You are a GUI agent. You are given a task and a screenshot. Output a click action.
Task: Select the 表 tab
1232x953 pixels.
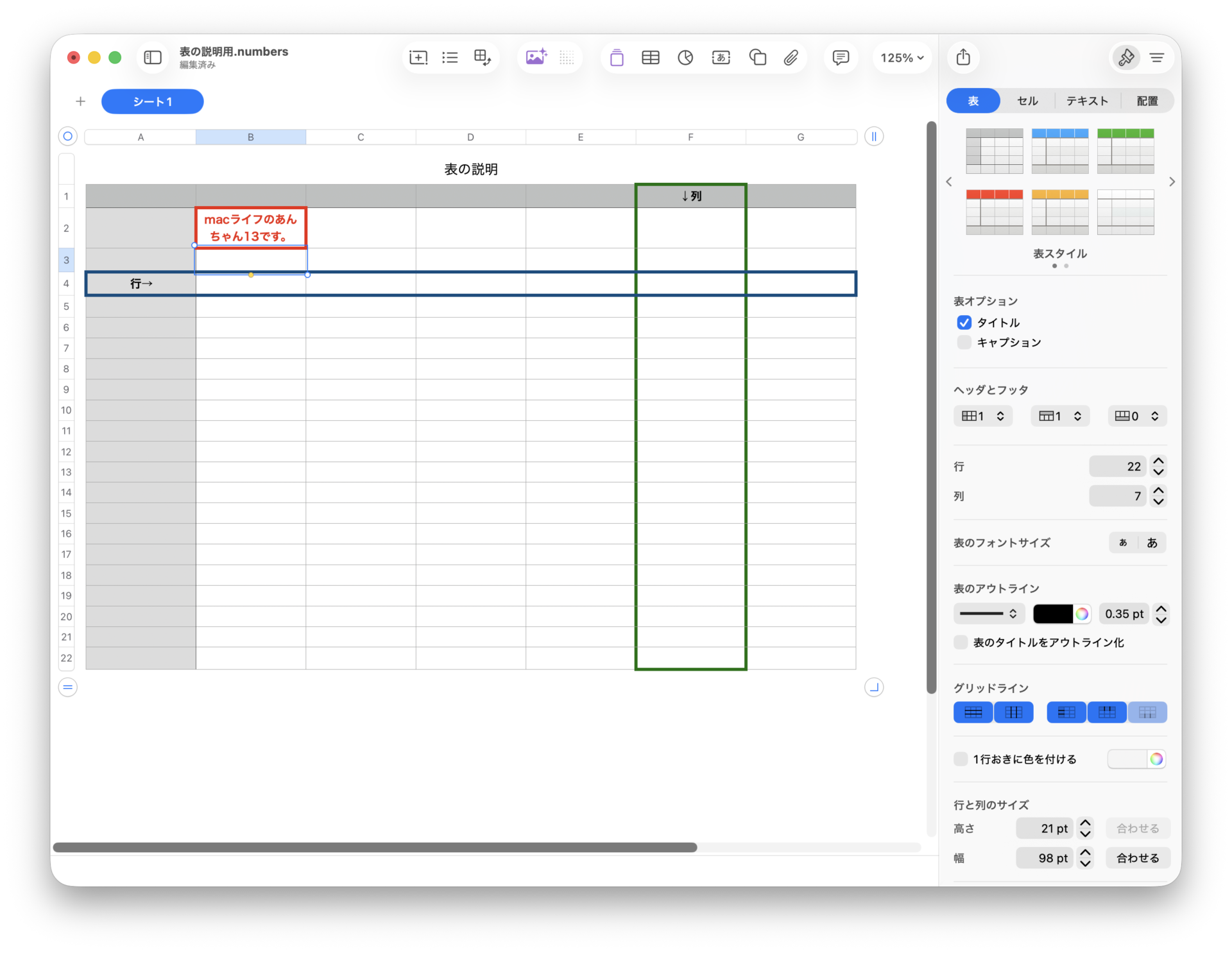point(973,101)
